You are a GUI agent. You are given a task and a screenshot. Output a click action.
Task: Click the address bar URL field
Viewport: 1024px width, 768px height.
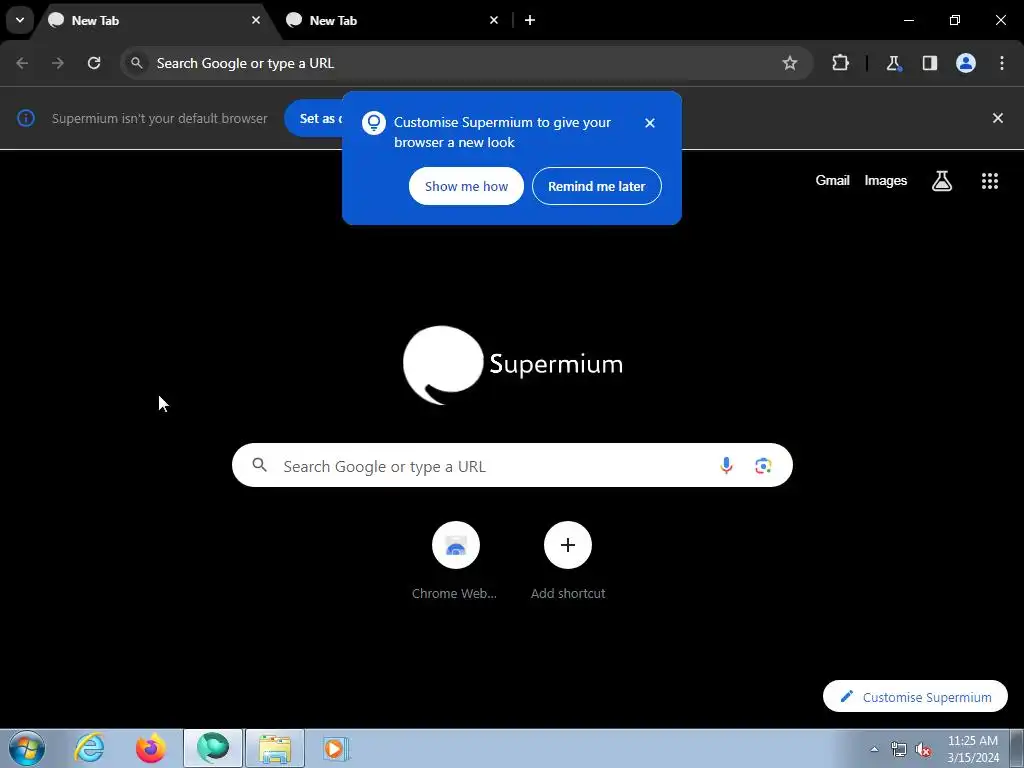[x=466, y=63]
